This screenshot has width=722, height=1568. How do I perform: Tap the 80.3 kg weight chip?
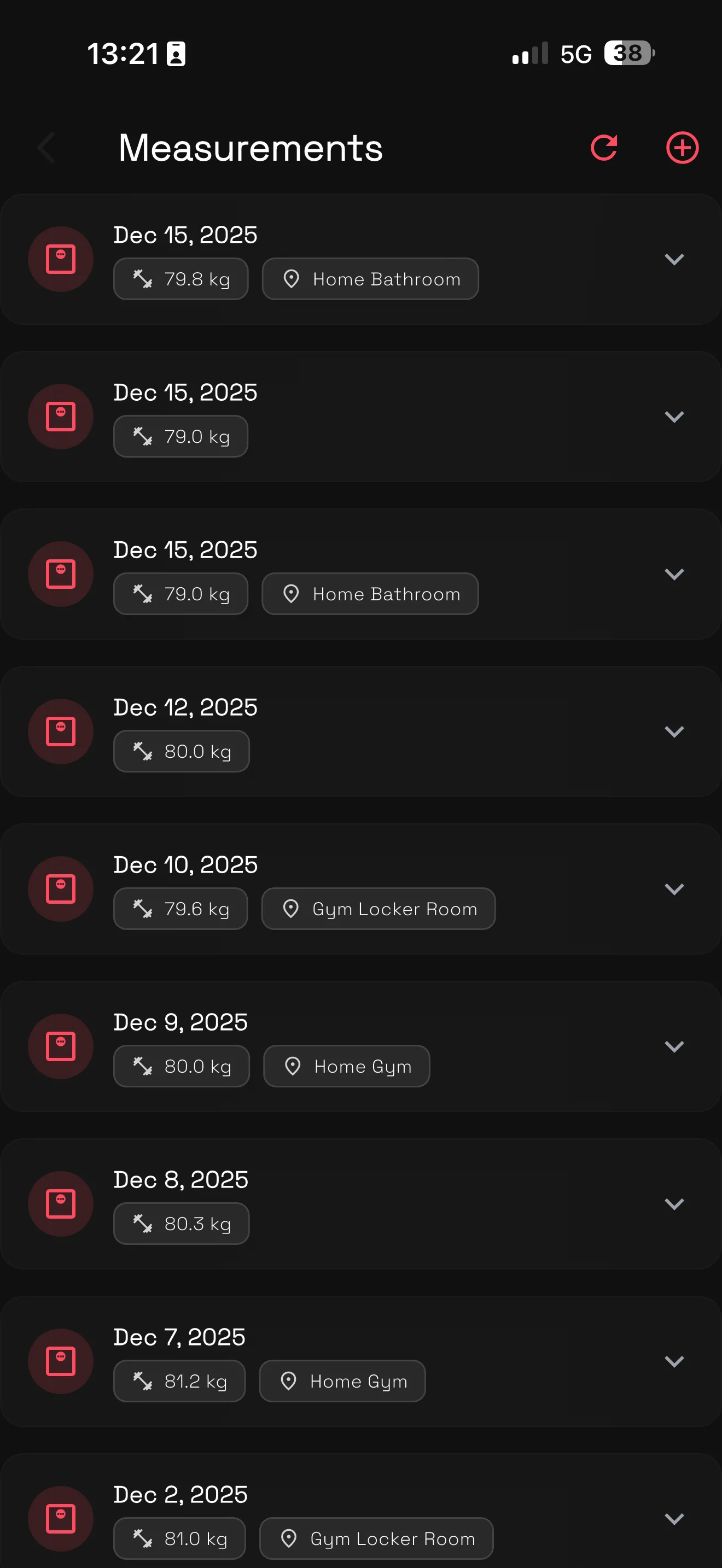[x=182, y=1224]
